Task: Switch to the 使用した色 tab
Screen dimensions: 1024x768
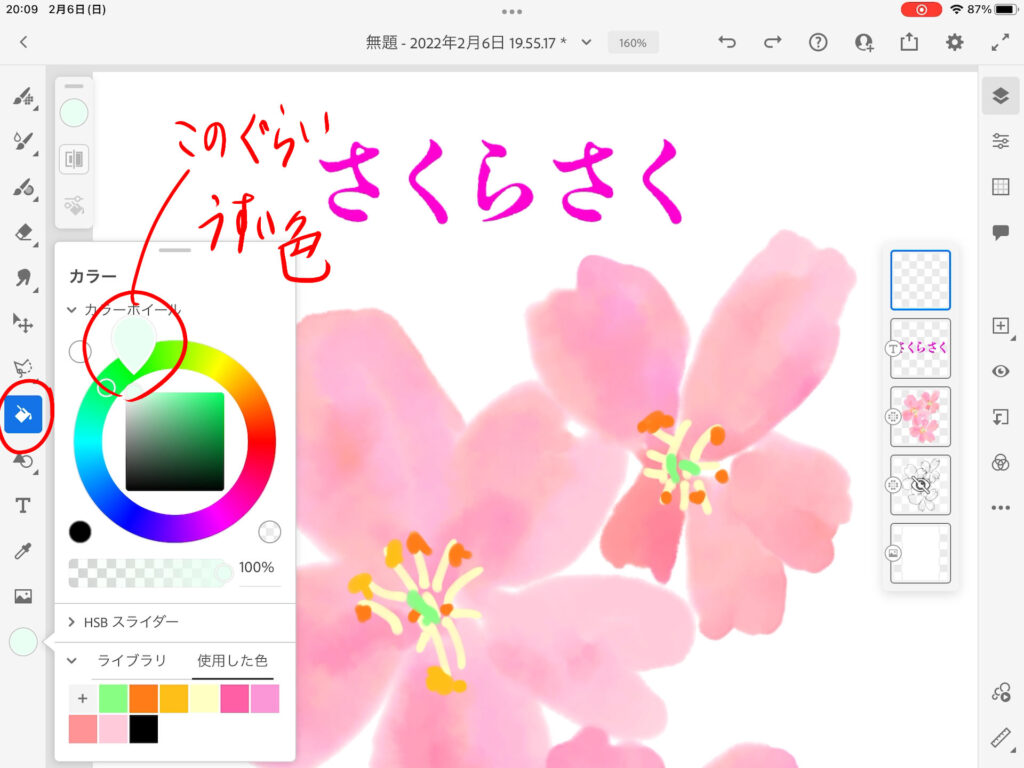Action: [x=232, y=661]
